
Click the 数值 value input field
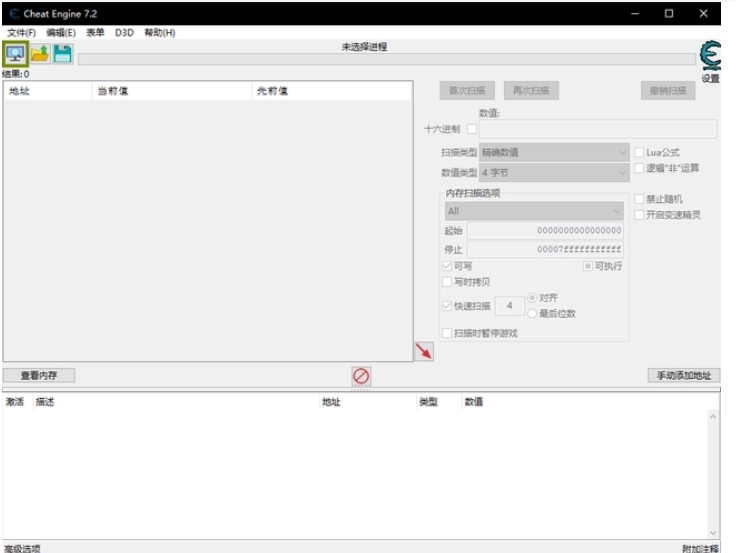[598, 129]
